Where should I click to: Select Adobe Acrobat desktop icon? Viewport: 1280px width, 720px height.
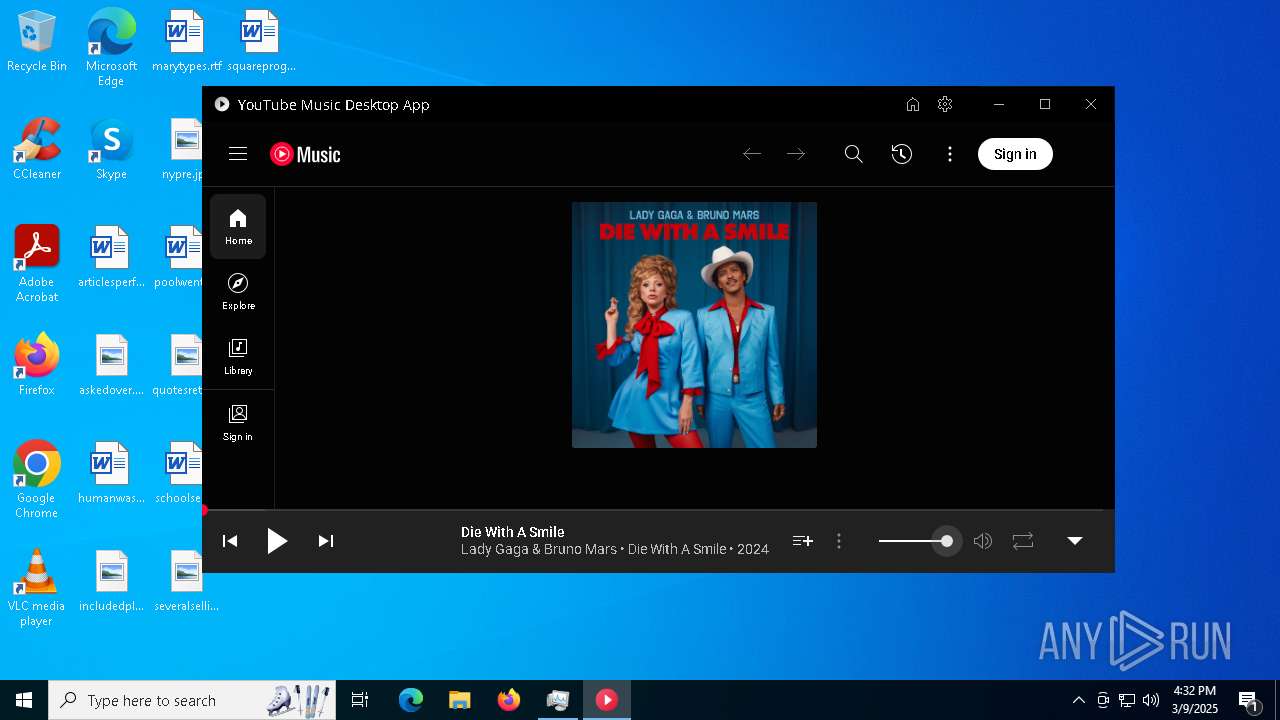[x=37, y=264]
